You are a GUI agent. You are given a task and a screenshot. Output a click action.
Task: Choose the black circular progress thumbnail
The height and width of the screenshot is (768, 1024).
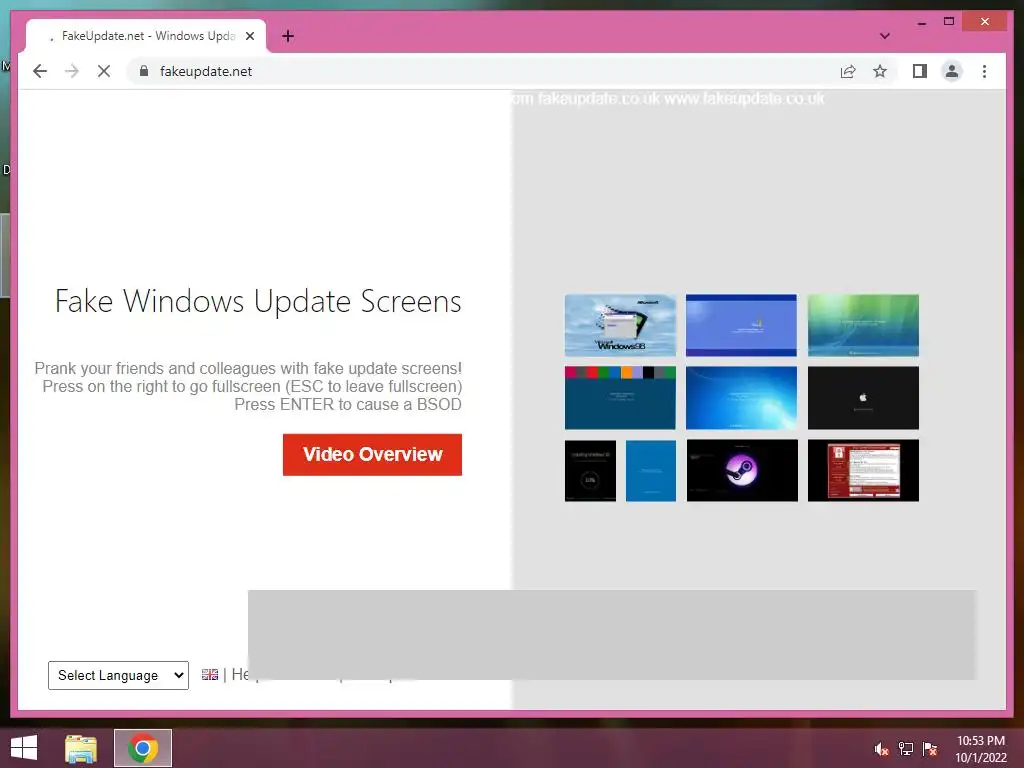[590, 471]
